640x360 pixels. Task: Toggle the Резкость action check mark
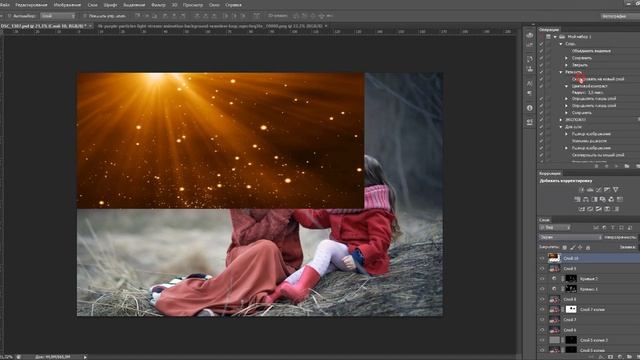[x=541, y=72]
